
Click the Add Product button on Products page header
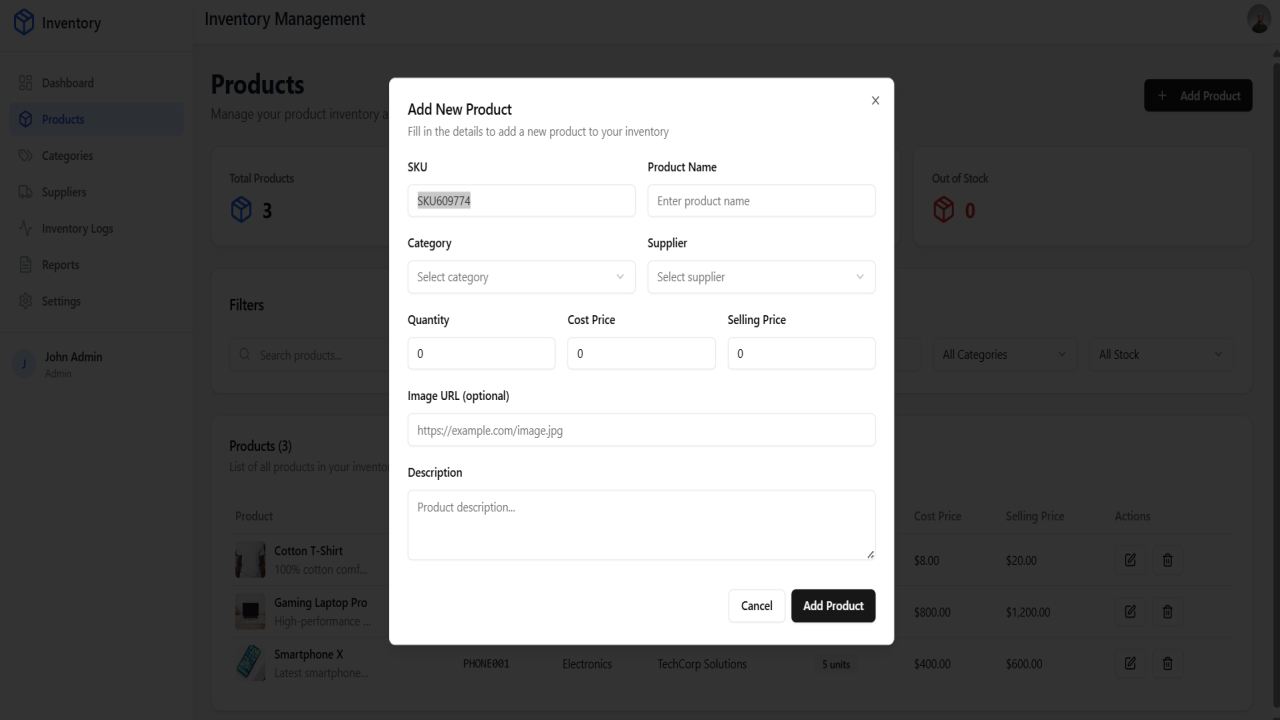point(1198,96)
